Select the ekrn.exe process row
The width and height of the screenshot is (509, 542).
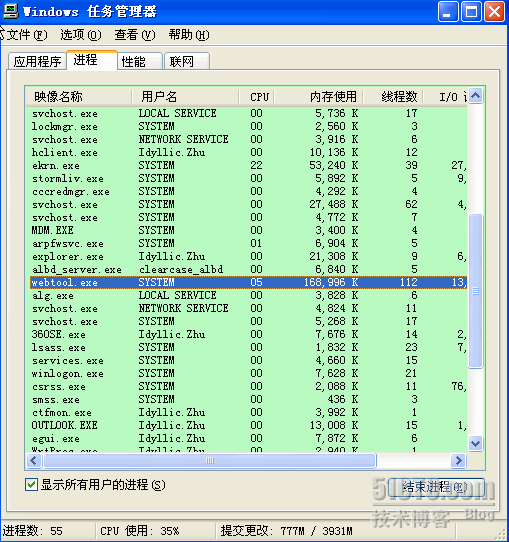click(248, 166)
